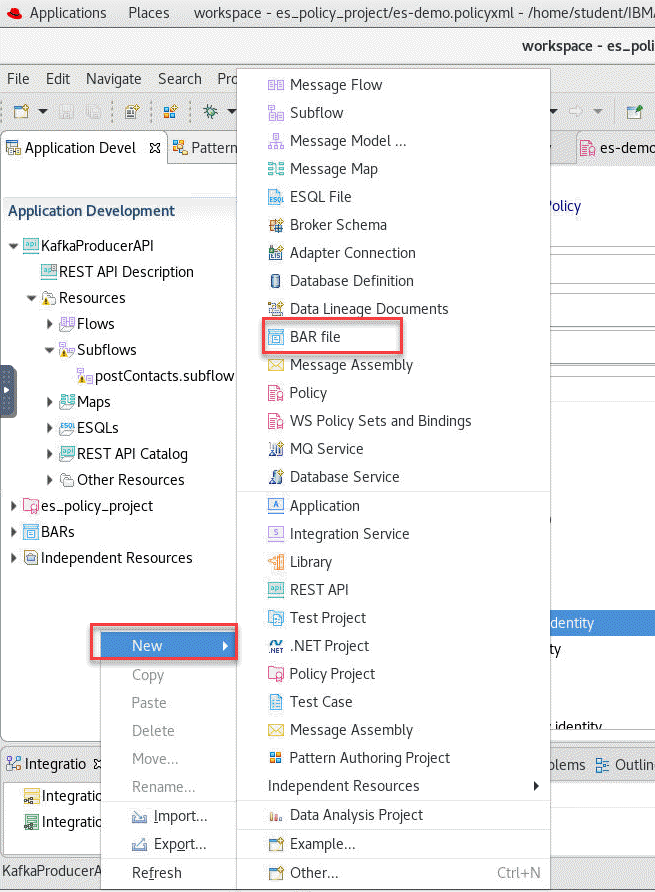655x892 pixels.
Task: Click the Policy Project icon
Action: click(275, 674)
